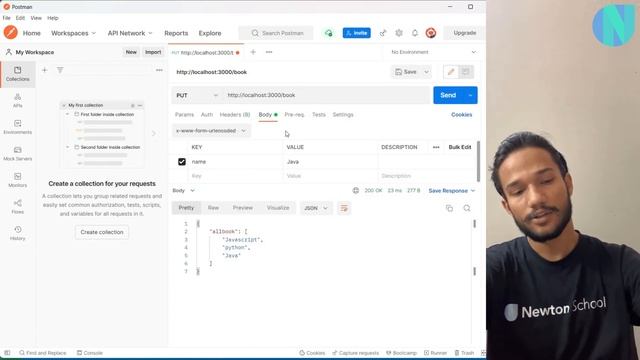Viewport: 640px width, 360px height.
Task: Open the Save button dropdown arrow
Action: [x=426, y=72]
